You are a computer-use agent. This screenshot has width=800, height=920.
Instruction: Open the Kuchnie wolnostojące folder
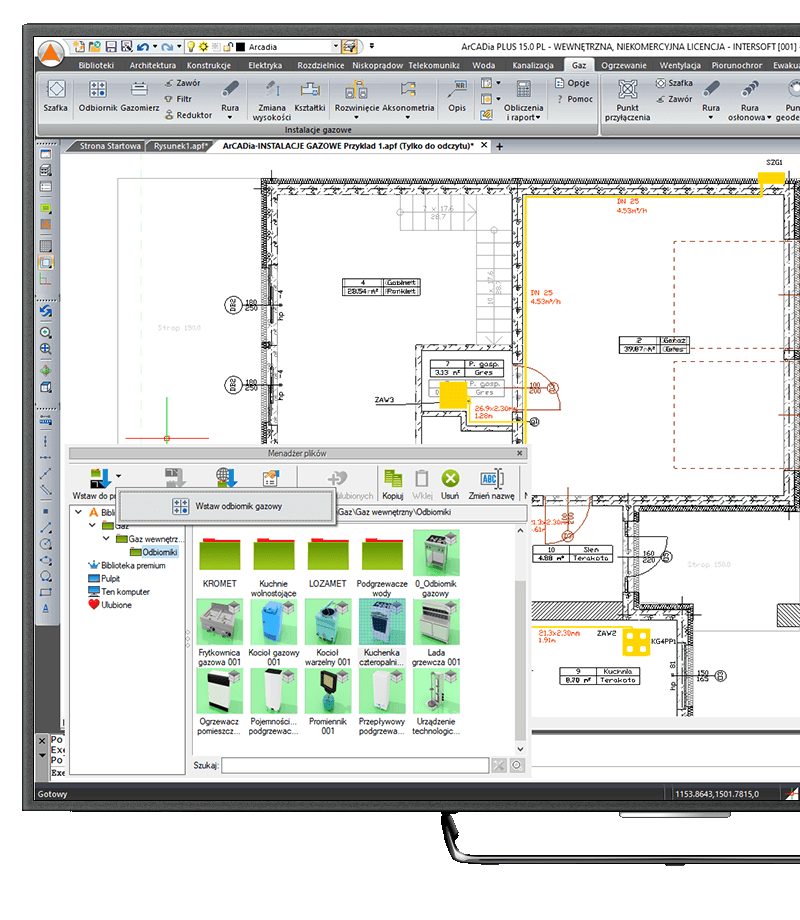point(274,564)
